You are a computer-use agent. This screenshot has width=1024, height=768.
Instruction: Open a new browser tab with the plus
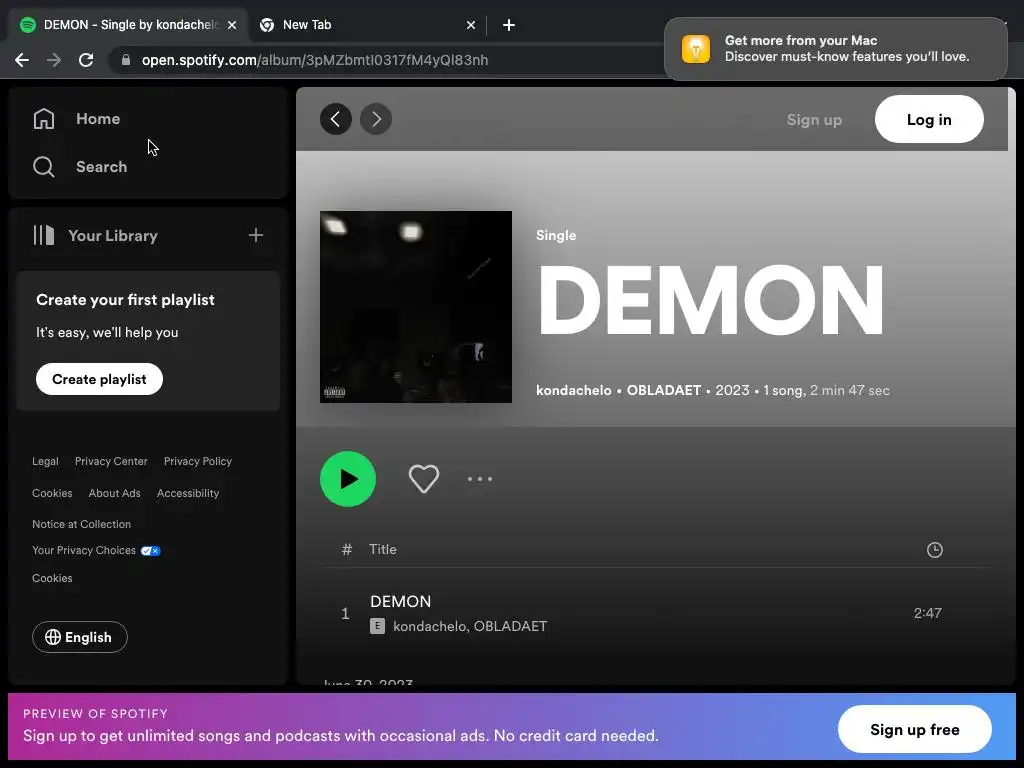(509, 25)
